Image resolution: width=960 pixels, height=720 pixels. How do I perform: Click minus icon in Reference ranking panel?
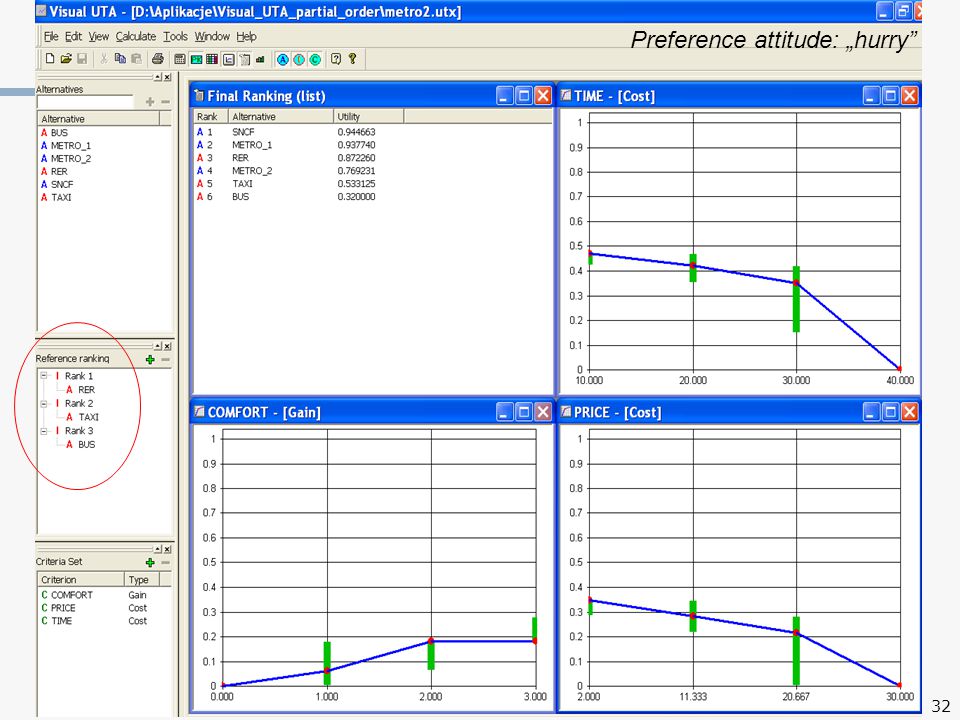point(165,359)
